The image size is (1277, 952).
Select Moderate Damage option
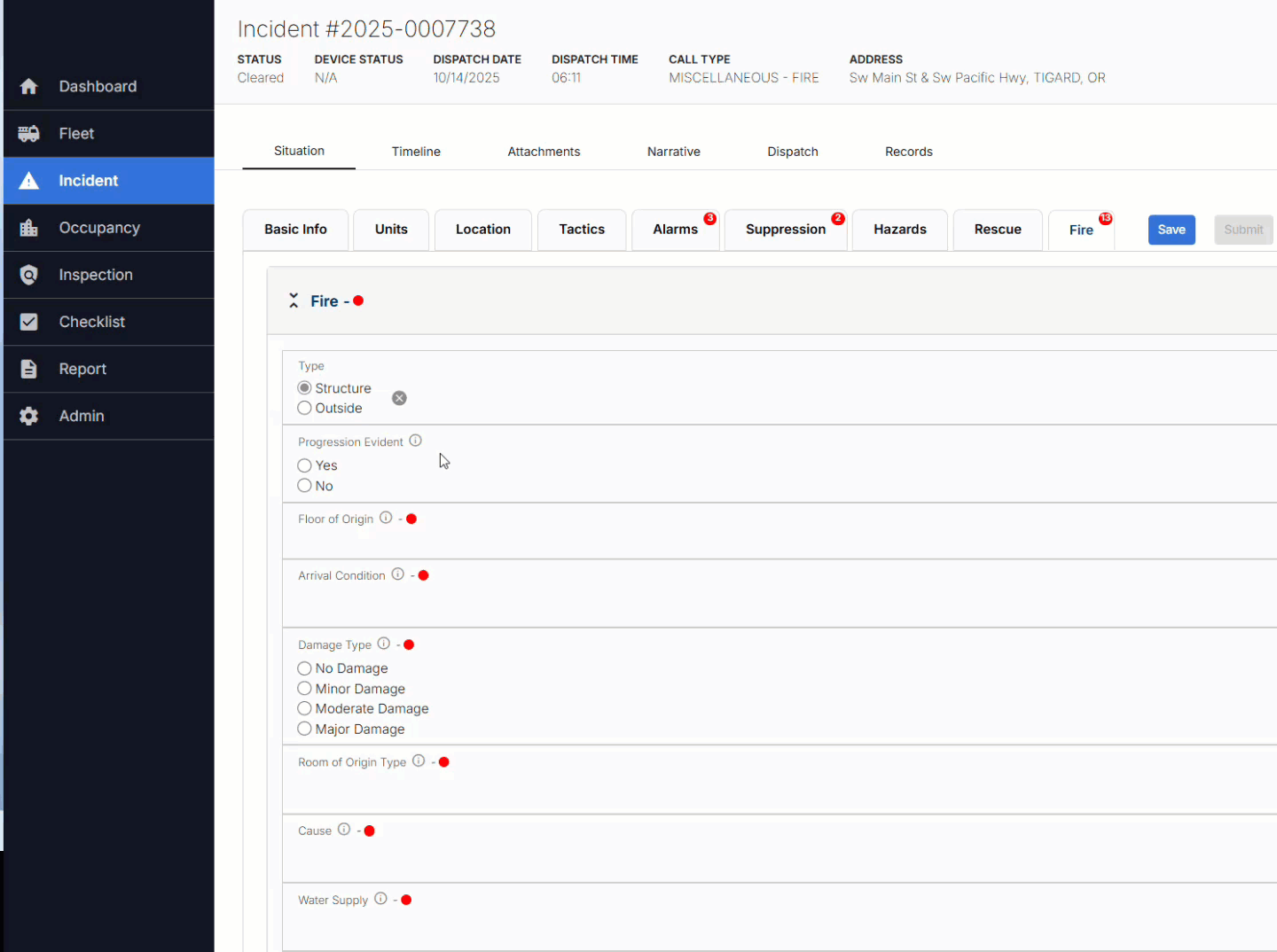[x=304, y=708]
